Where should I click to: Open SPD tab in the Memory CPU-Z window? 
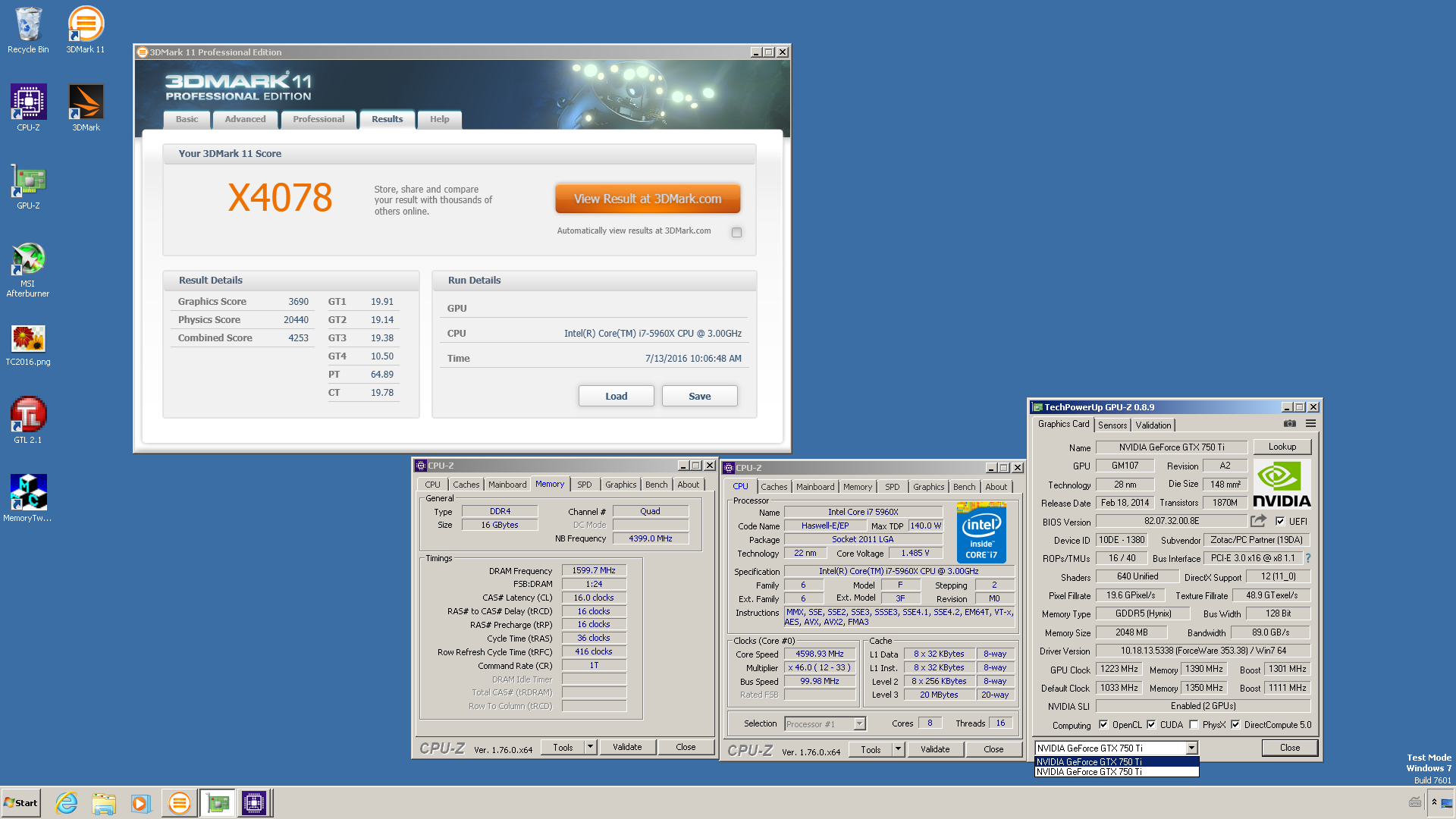pos(584,485)
